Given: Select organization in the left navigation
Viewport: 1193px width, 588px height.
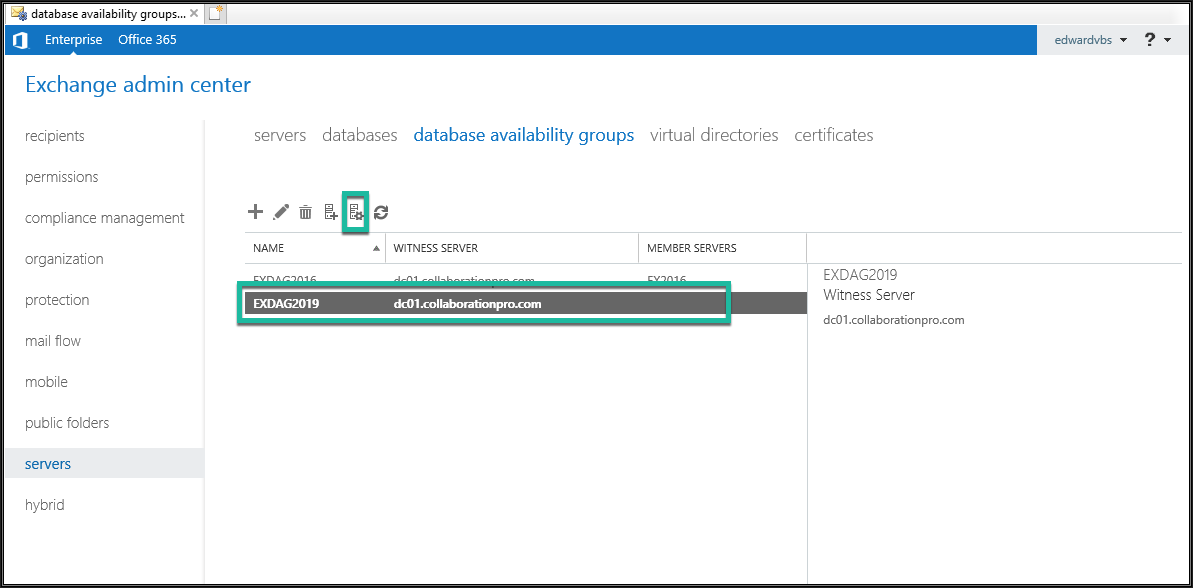Looking at the screenshot, I should 64,259.
